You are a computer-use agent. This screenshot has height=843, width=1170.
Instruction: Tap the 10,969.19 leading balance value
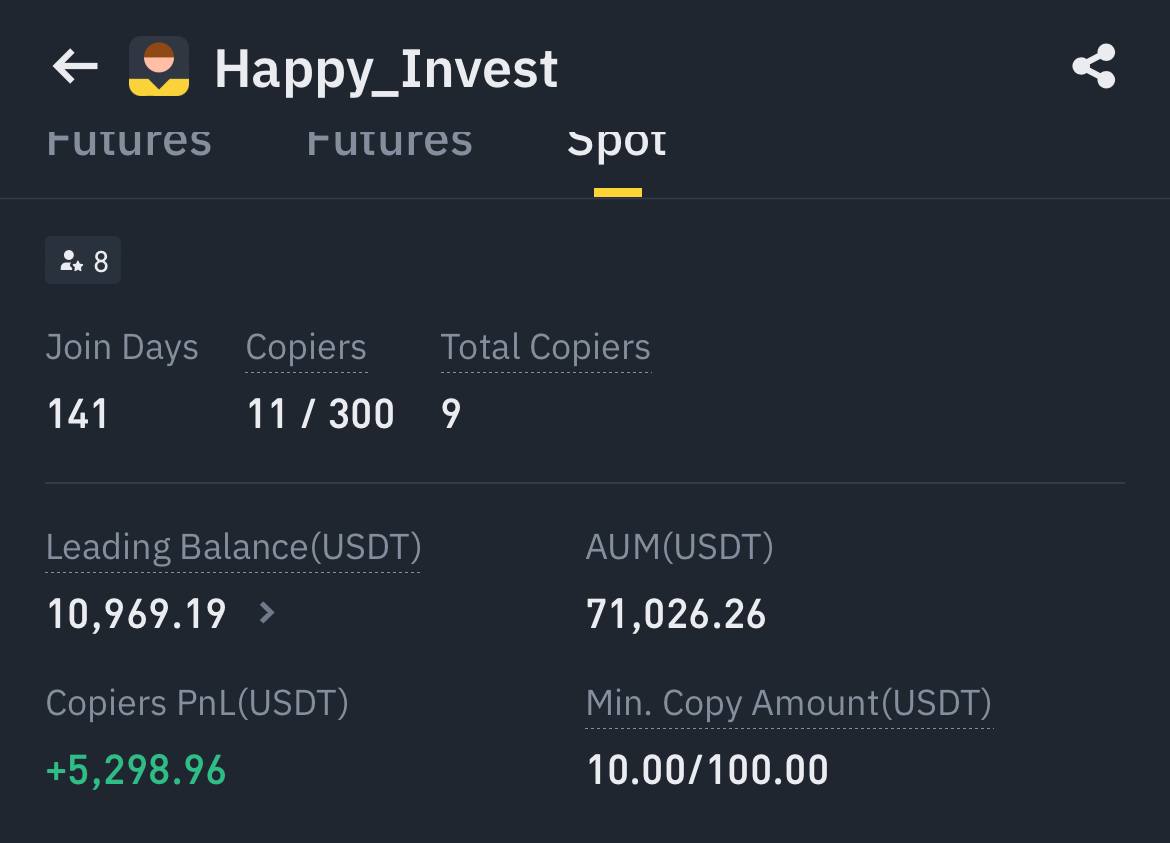click(x=137, y=614)
